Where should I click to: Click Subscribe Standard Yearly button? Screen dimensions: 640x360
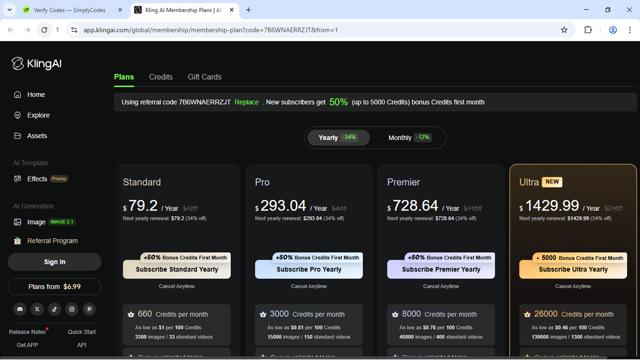pyautogui.click(x=177, y=269)
